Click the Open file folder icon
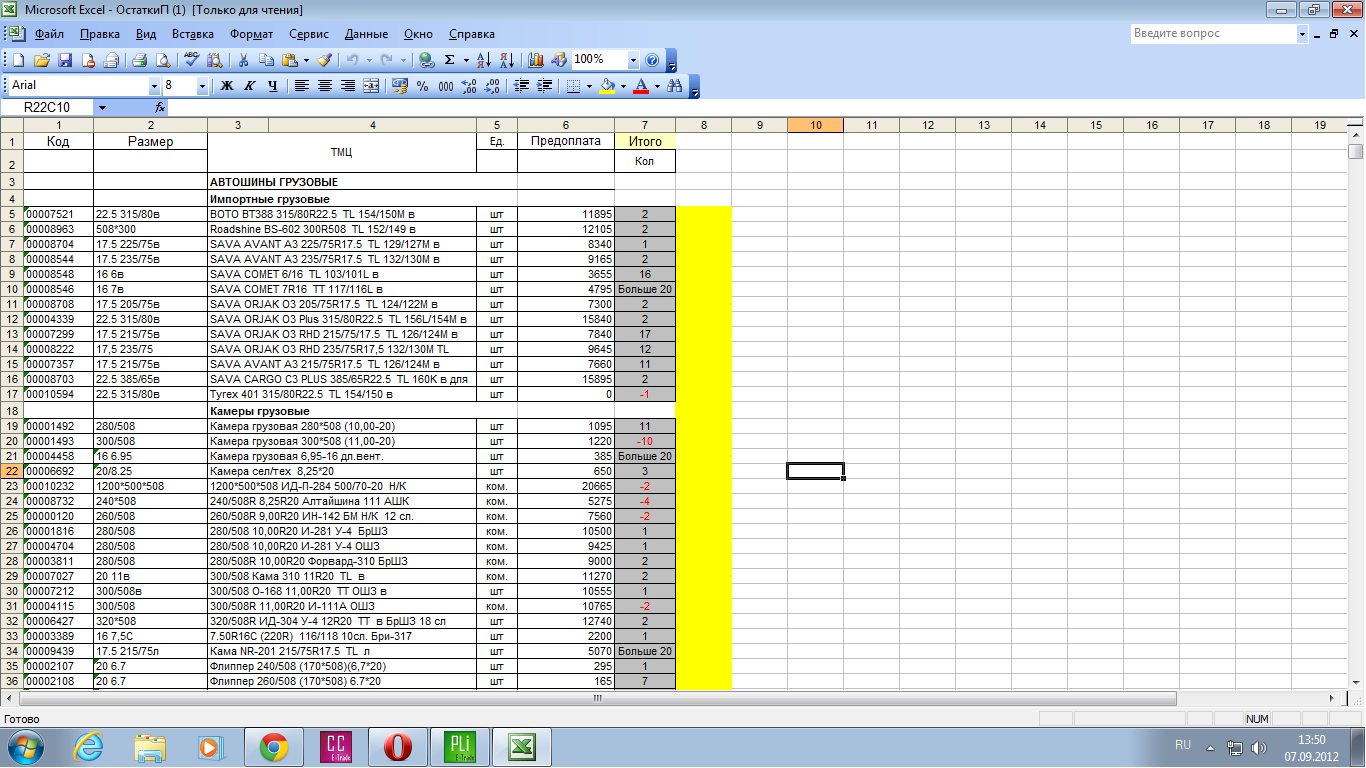This screenshot has width=1366, height=768. point(42,60)
